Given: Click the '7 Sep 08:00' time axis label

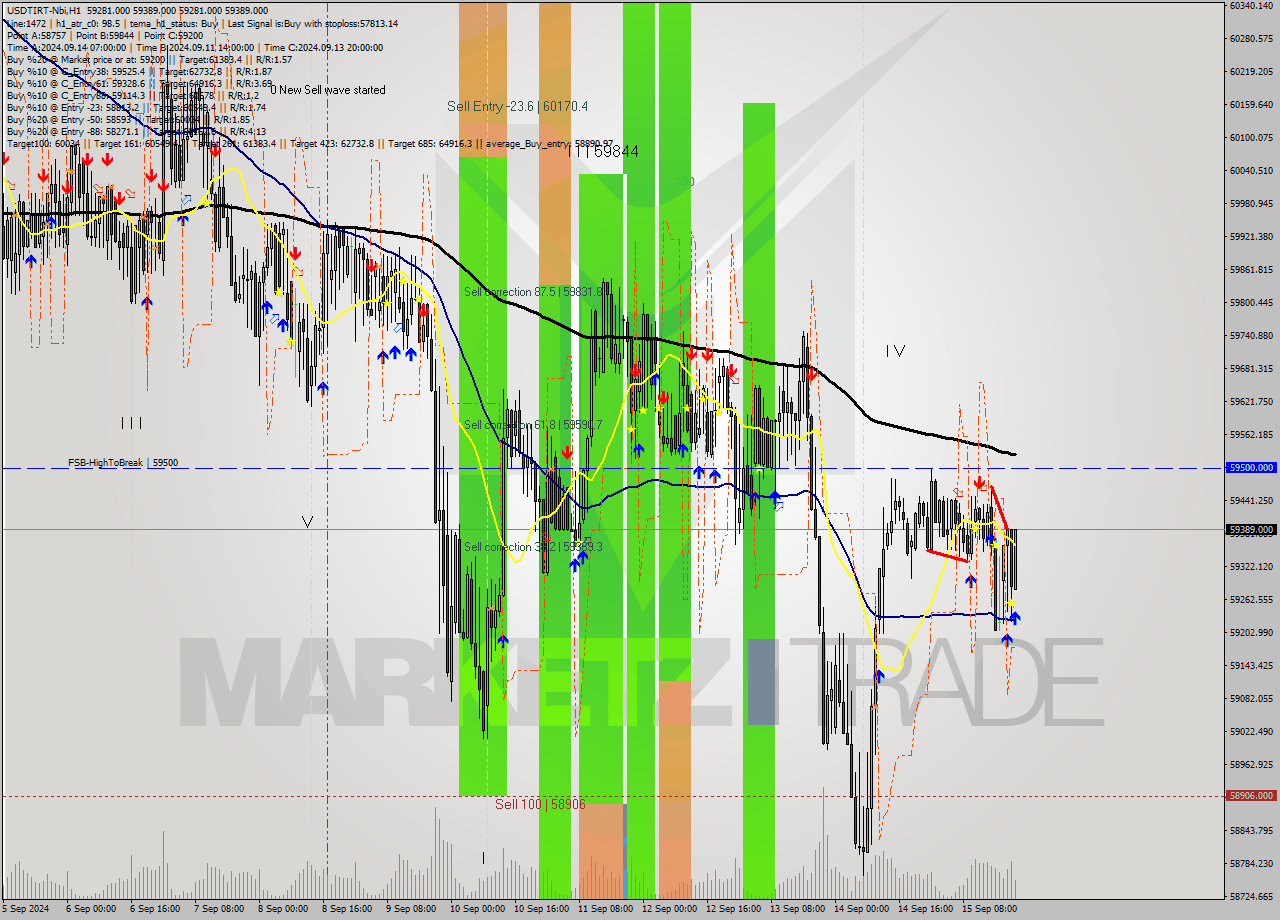Looking at the screenshot, I should pos(221,909).
